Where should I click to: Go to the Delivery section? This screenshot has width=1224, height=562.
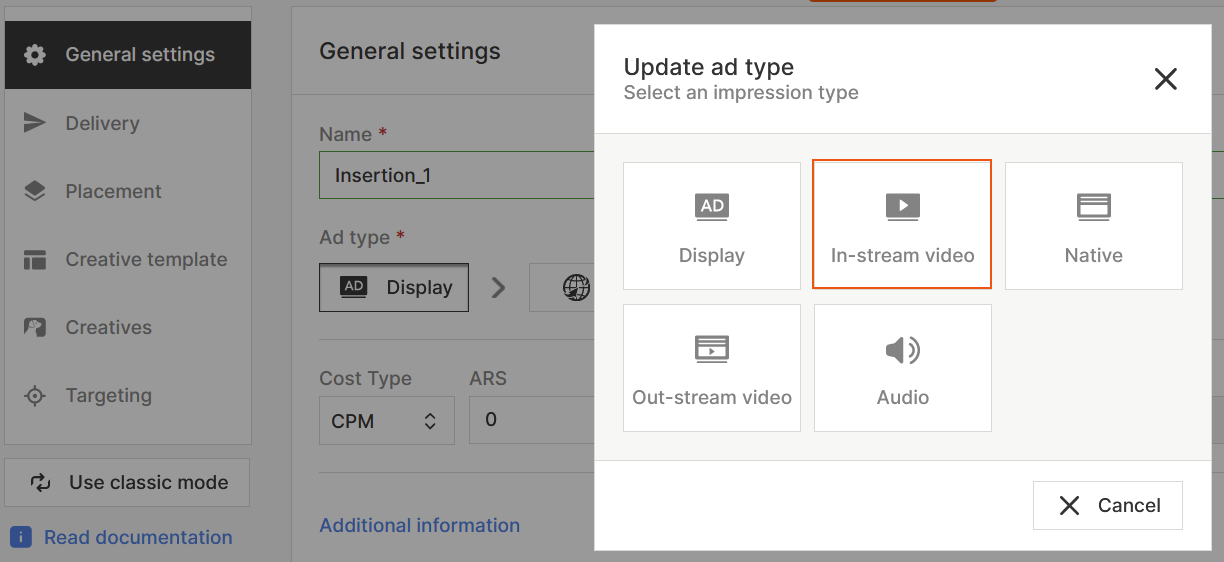point(128,123)
